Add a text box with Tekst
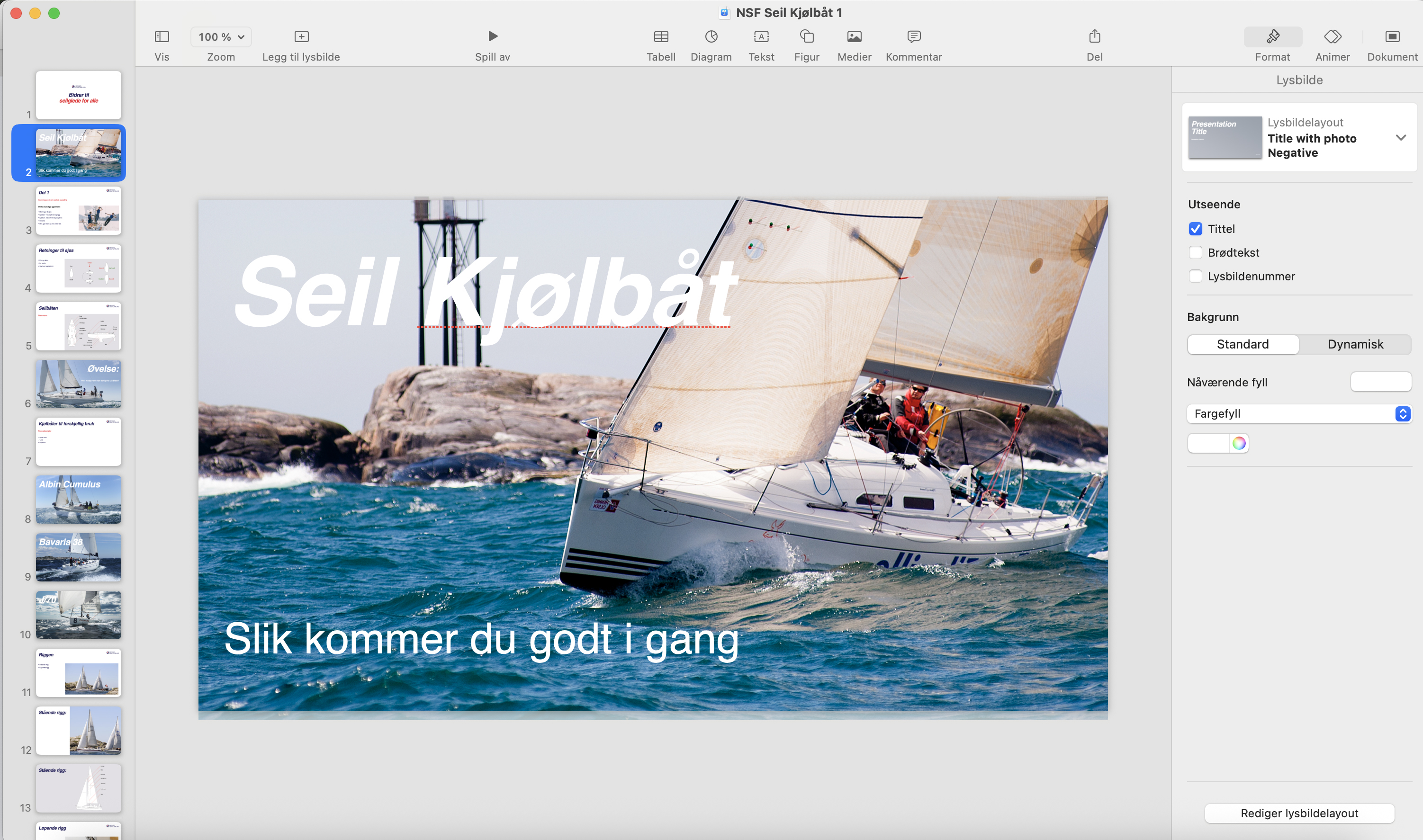 coord(761,37)
